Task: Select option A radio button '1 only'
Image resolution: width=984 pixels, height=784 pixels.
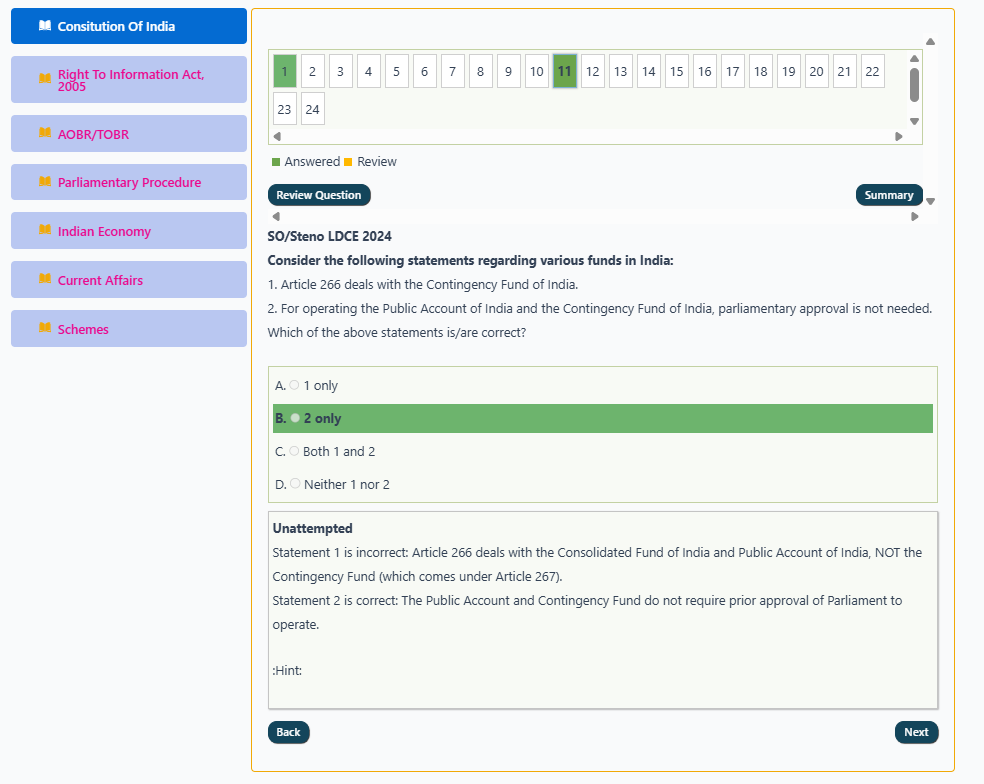Action: click(x=294, y=385)
